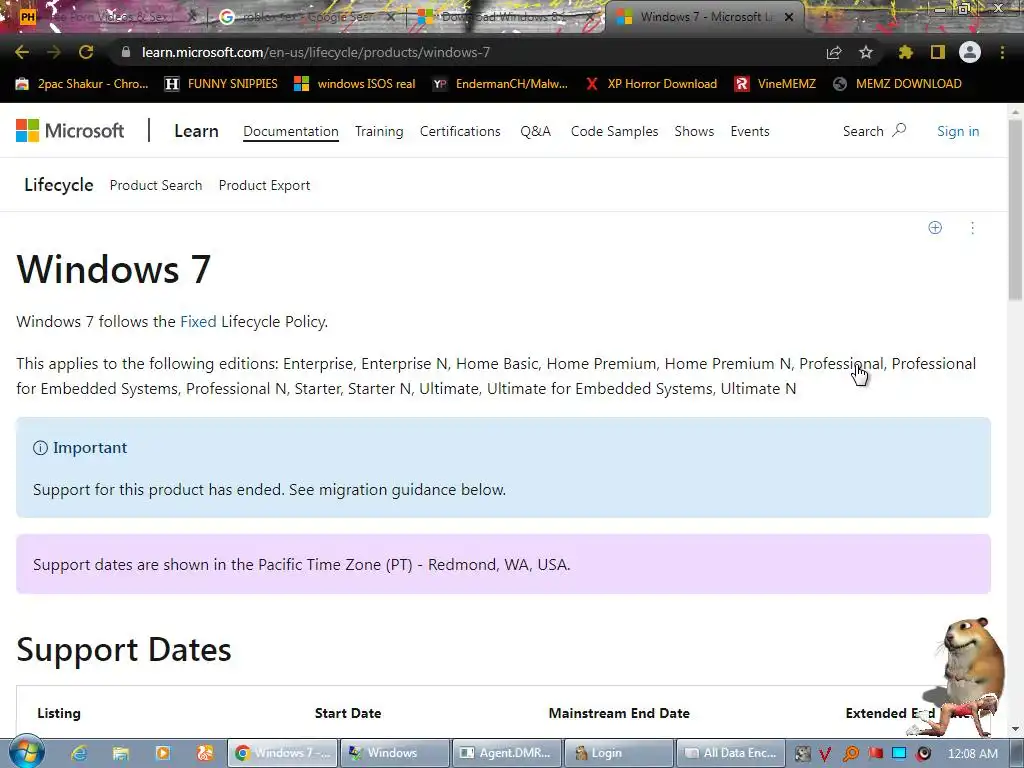Click the share page icon in address bar
This screenshot has height=768, width=1024.
[834, 52]
